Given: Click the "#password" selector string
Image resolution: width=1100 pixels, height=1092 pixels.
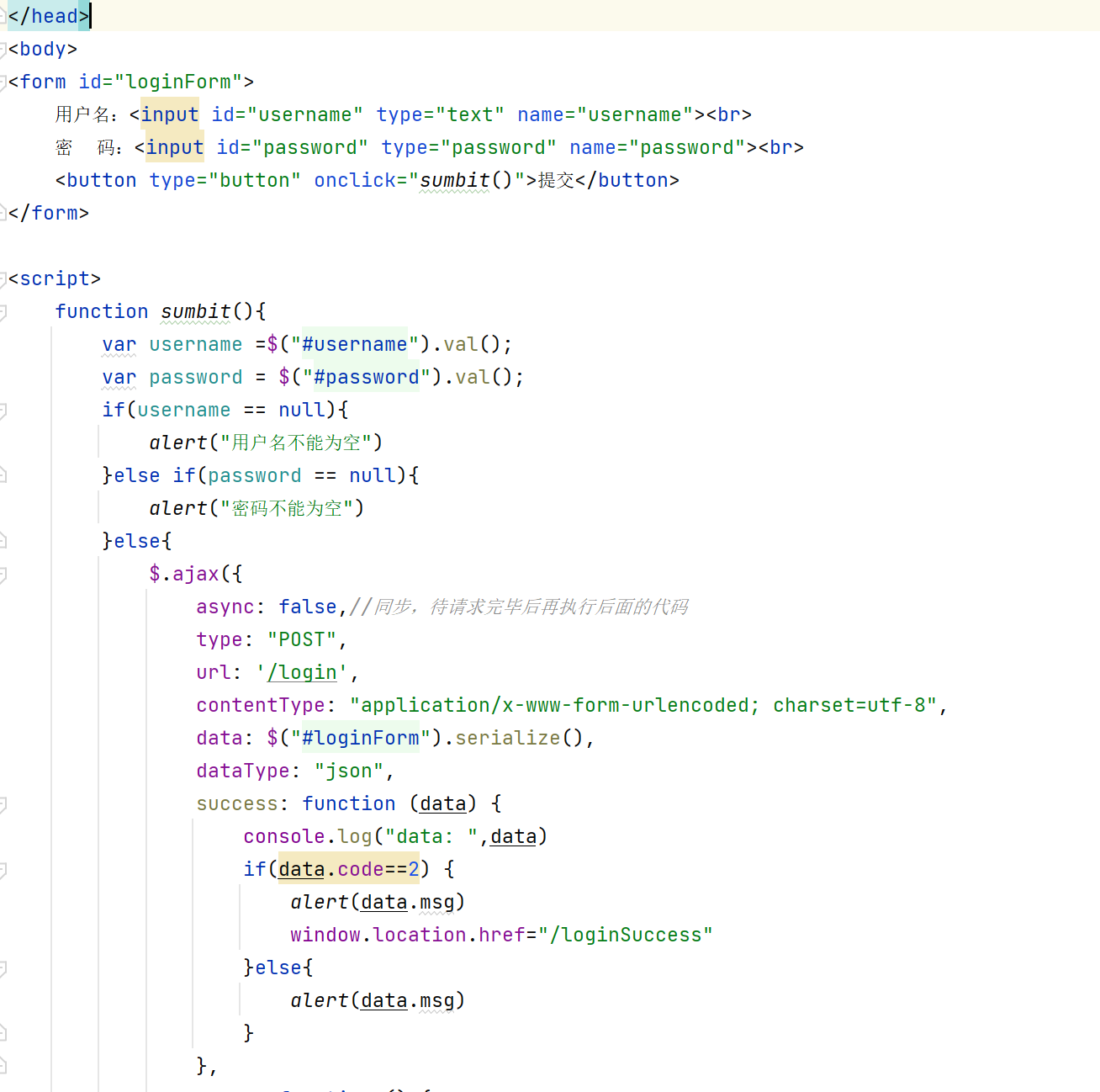Looking at the screenshot, I should (367, 377).
